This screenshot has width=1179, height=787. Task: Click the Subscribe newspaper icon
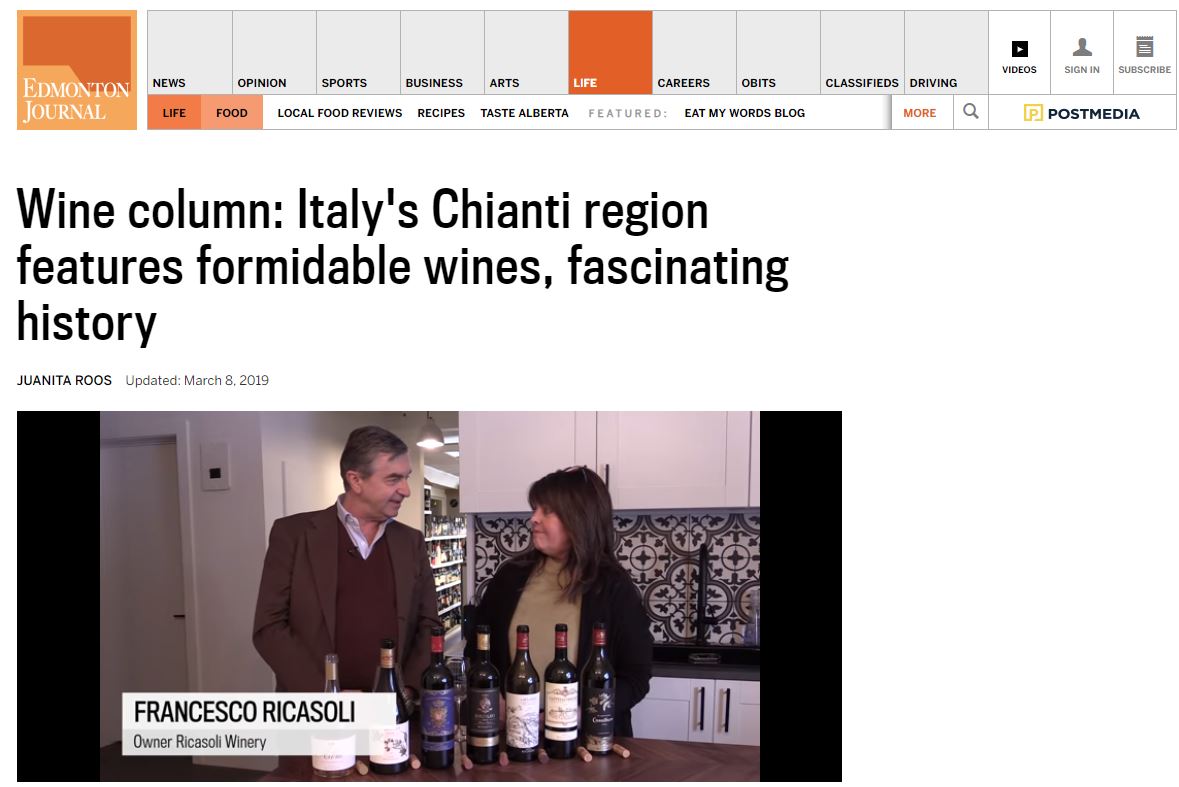[1144, 47]
